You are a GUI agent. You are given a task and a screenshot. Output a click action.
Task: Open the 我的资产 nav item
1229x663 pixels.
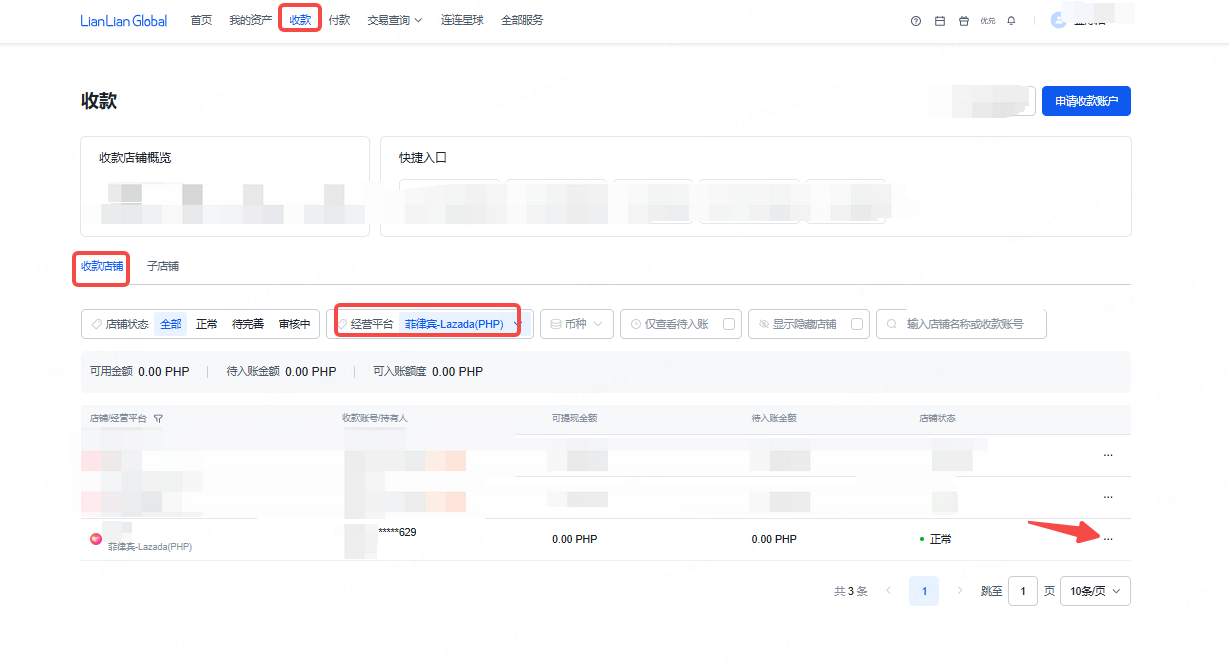click(x=250, y=20)
